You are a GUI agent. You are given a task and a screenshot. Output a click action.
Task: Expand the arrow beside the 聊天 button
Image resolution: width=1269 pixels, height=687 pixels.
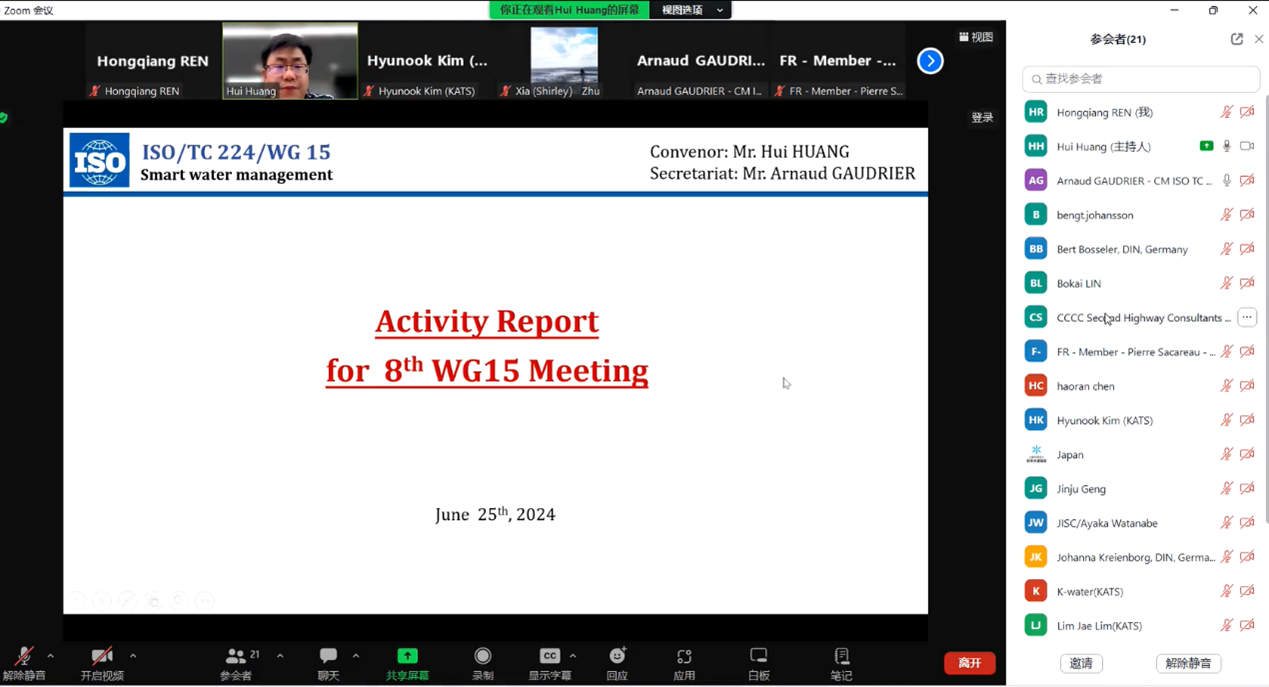pyautogui.click(x=356, y=656)
